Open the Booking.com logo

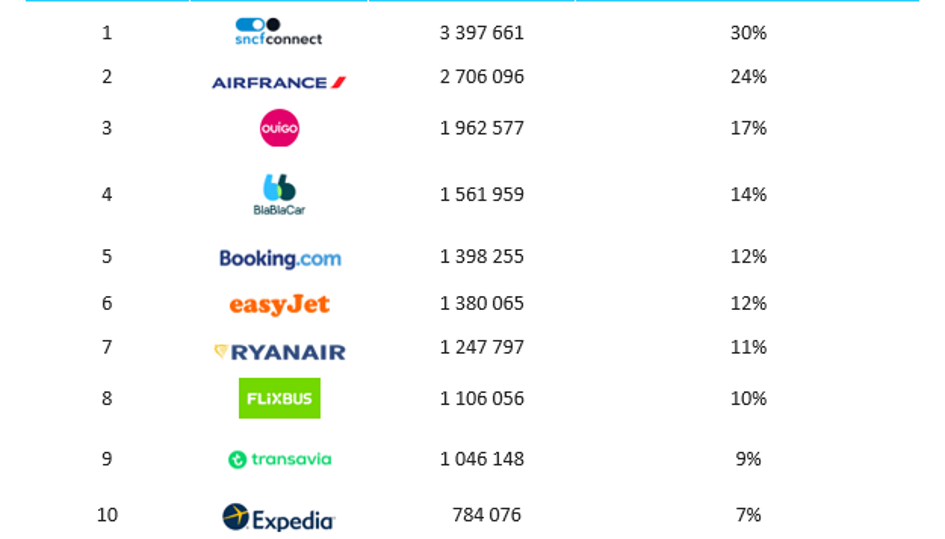(280, 259)
